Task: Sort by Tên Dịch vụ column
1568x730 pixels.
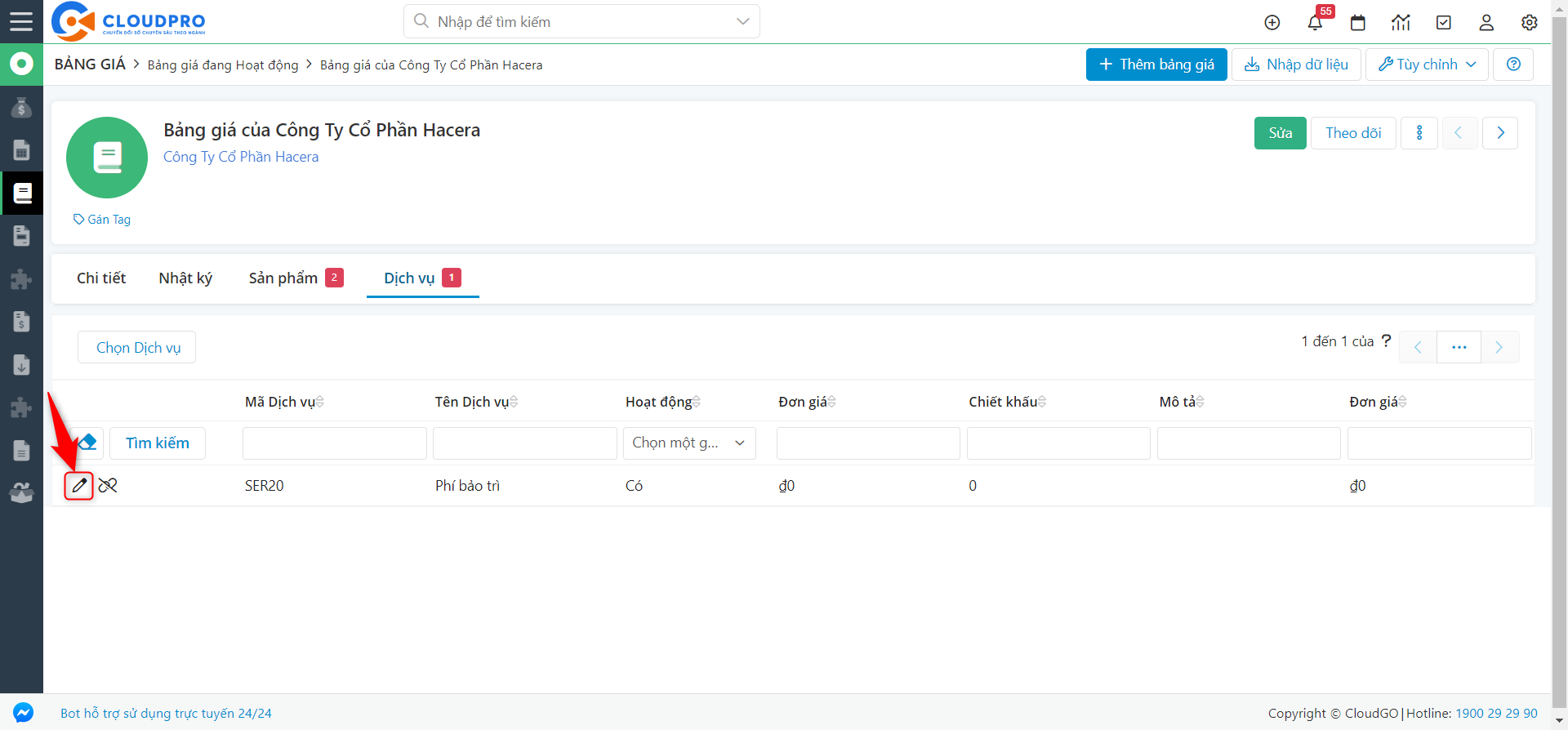Action: [476, 402]
